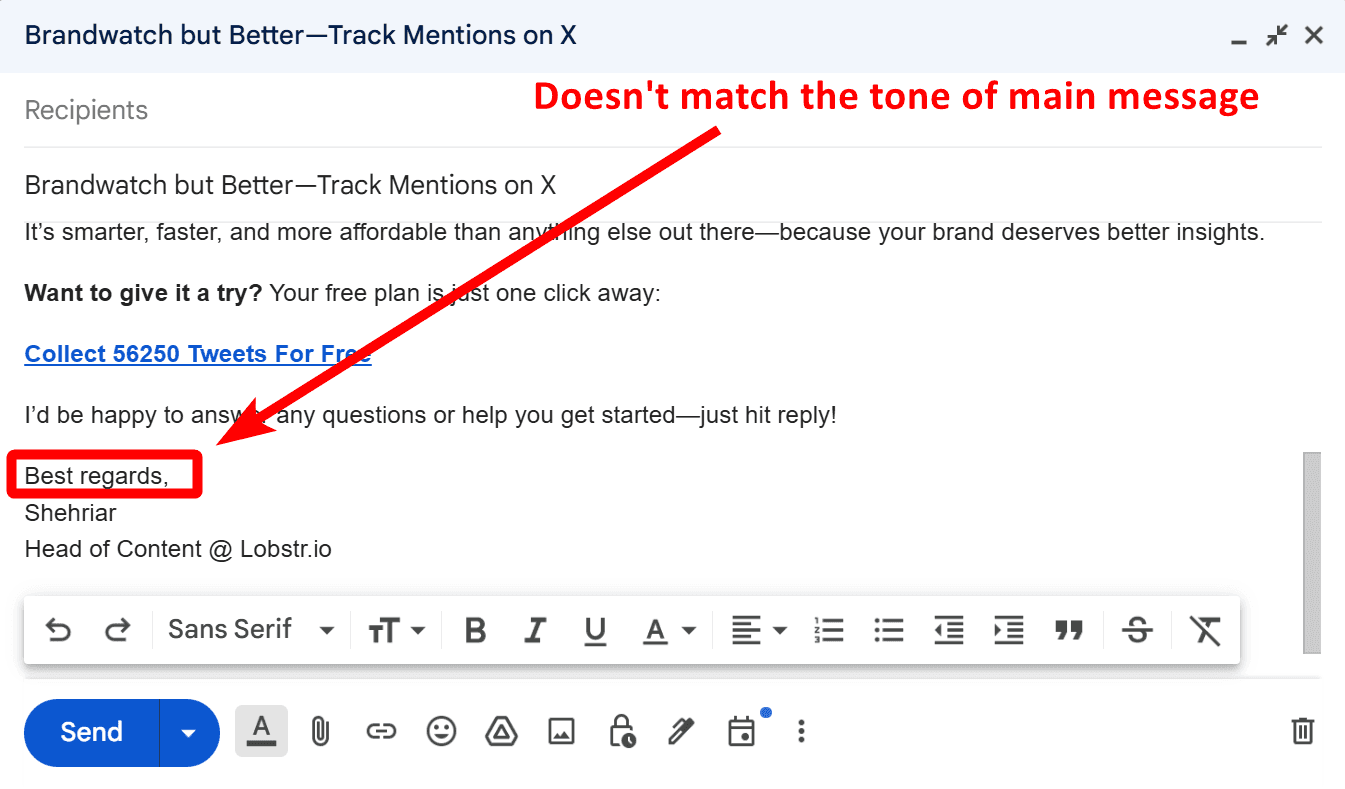This screenshot has width=1345, height=789.
Task: Click the 'Best regards,' line
Action: coord(96,476)
